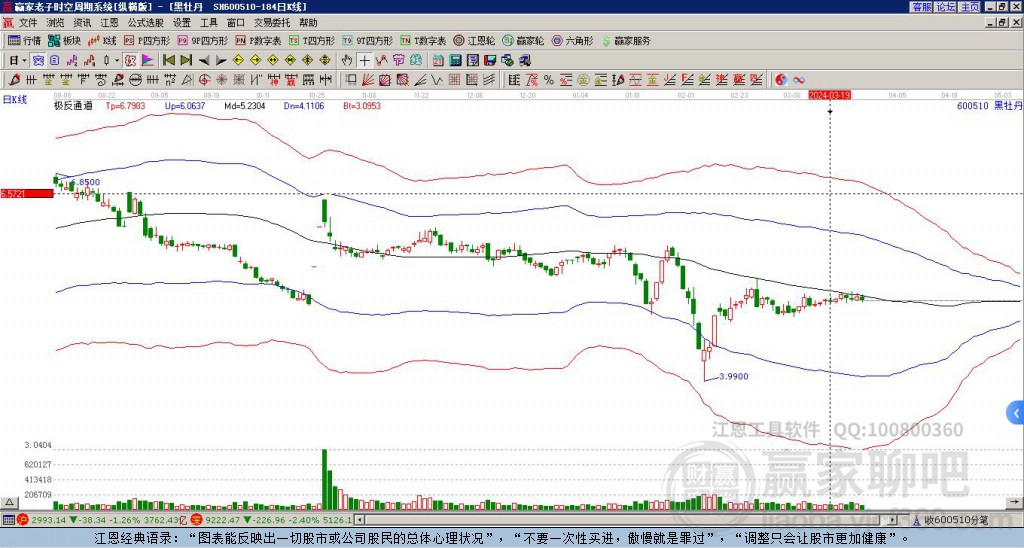The image size is (1024, 548).
Task: Click the yin-yang taiji icon
Action: (x=781, y=80)
